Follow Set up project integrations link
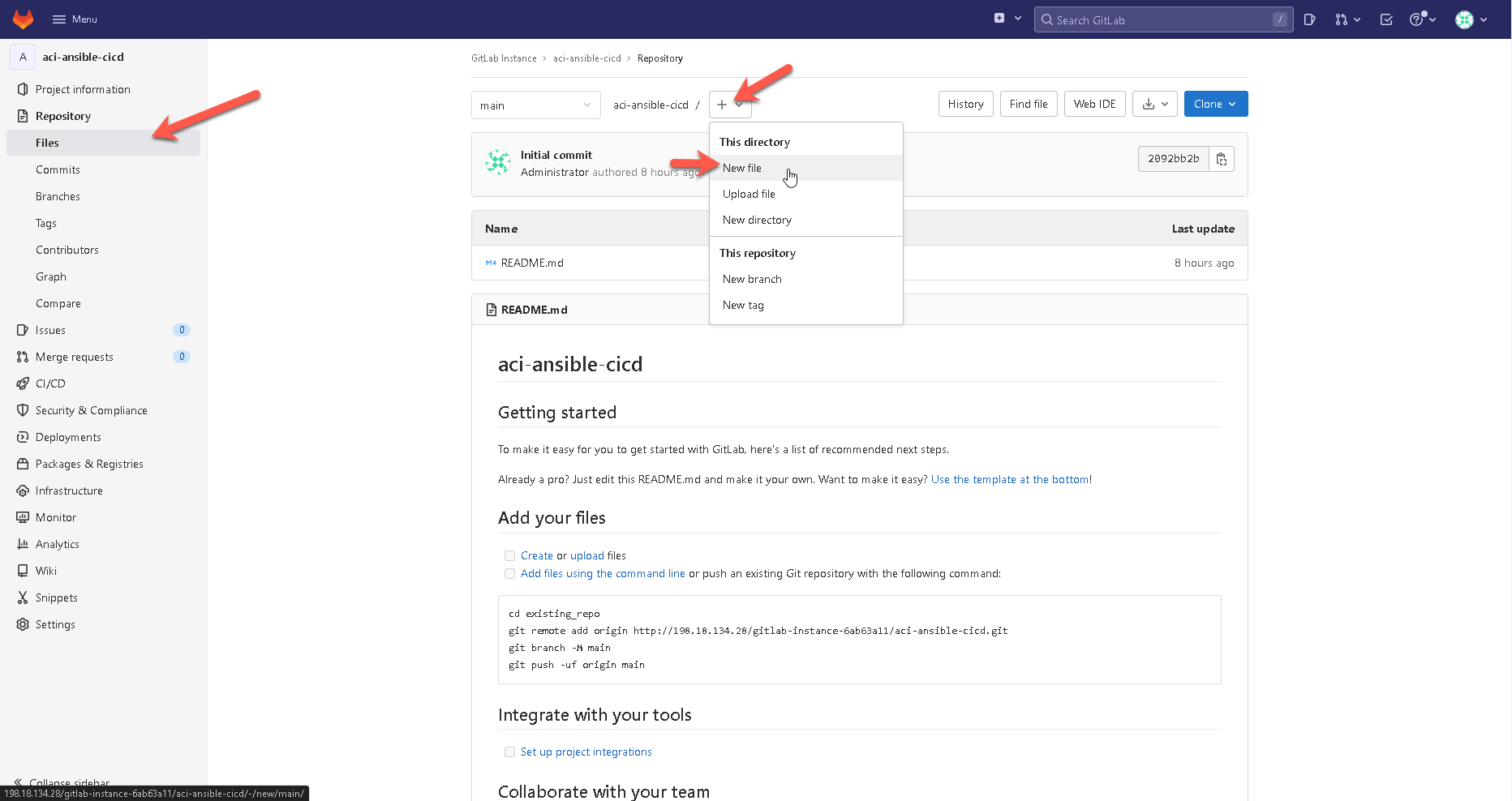This screenshot has width=1512, height=801. [586, 752]
